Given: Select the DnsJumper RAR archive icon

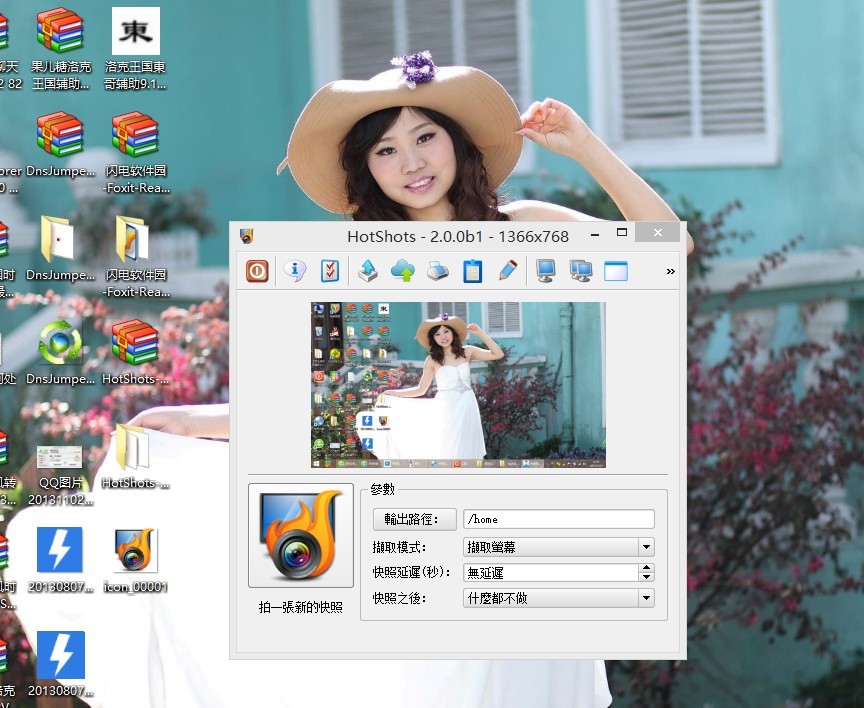Looking at the screenshot, I should pos(61,144).
